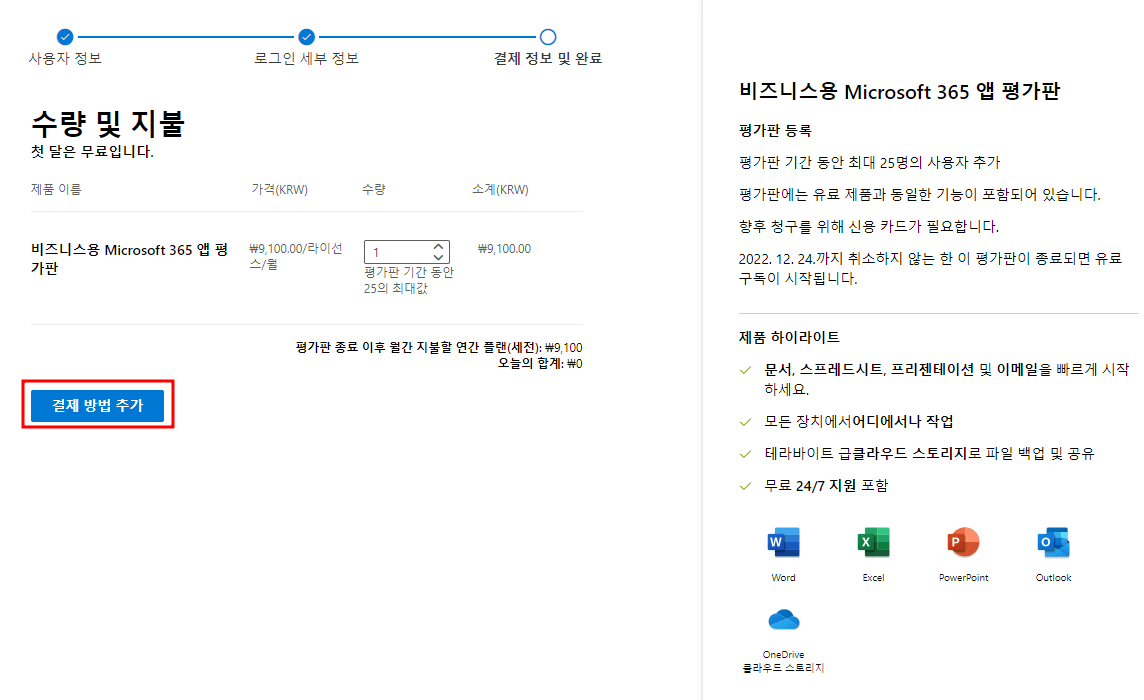
Task: Click the completed 로그인 세부 정보 step checkmark
Action: click(x=305, y=35)
